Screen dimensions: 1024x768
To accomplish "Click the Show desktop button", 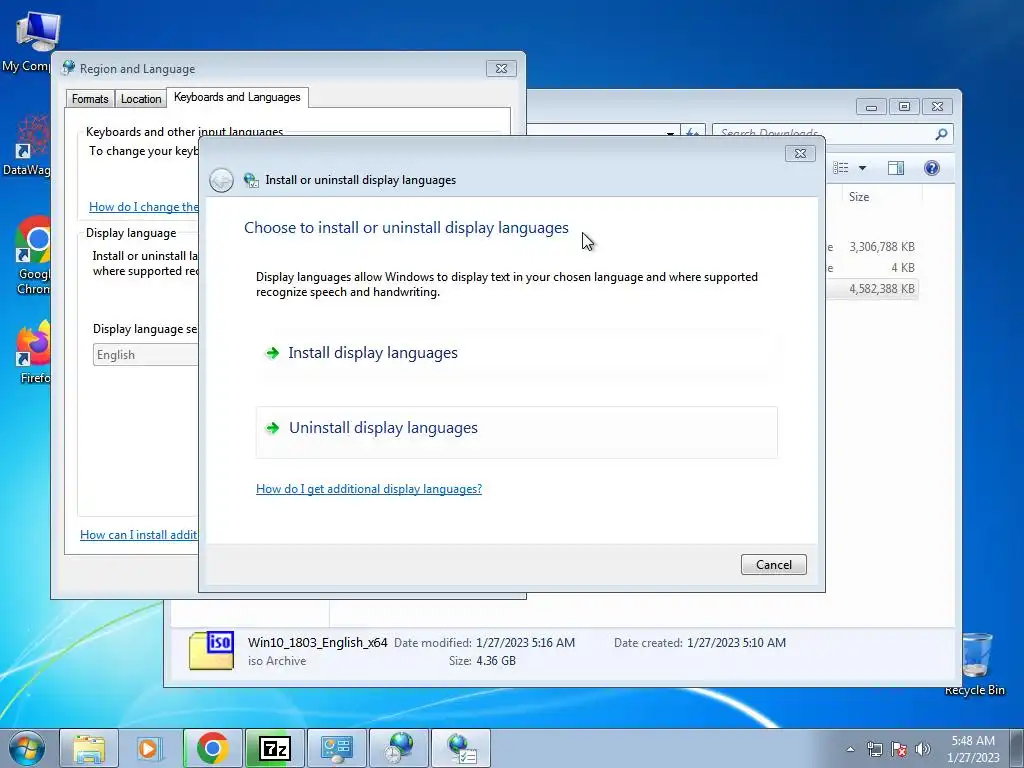I will [x=1017, y=749].
